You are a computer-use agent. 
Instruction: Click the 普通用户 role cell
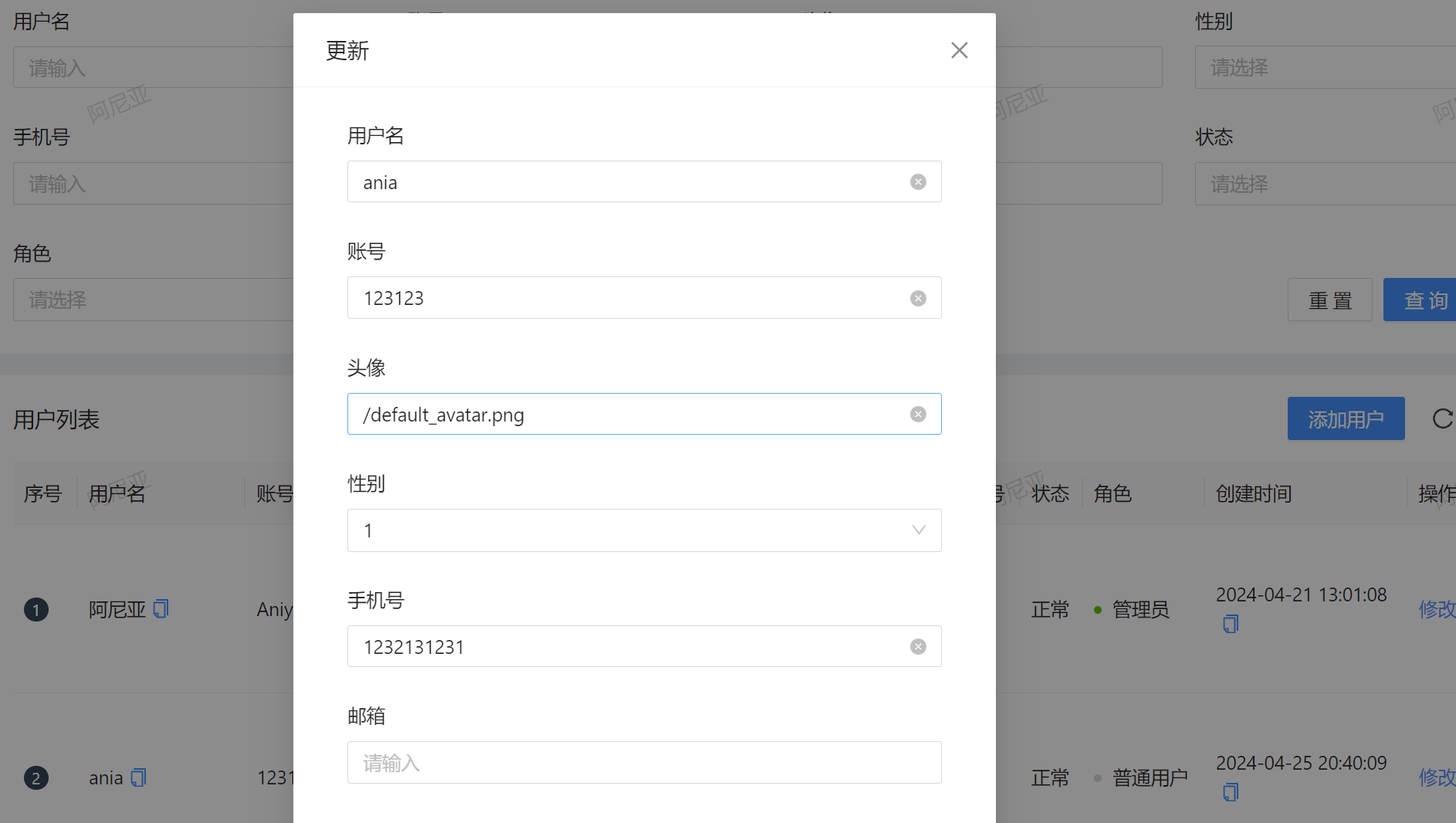tap(1150, 777)
